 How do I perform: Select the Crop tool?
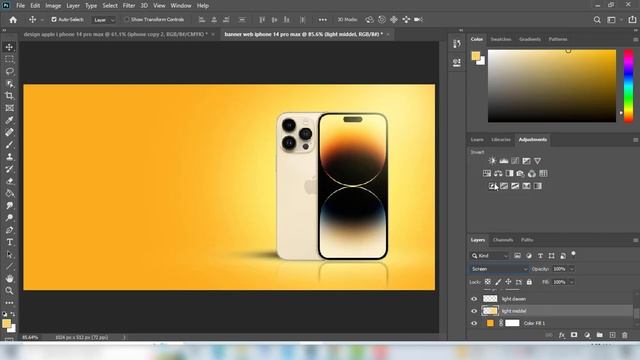point(9,96)
